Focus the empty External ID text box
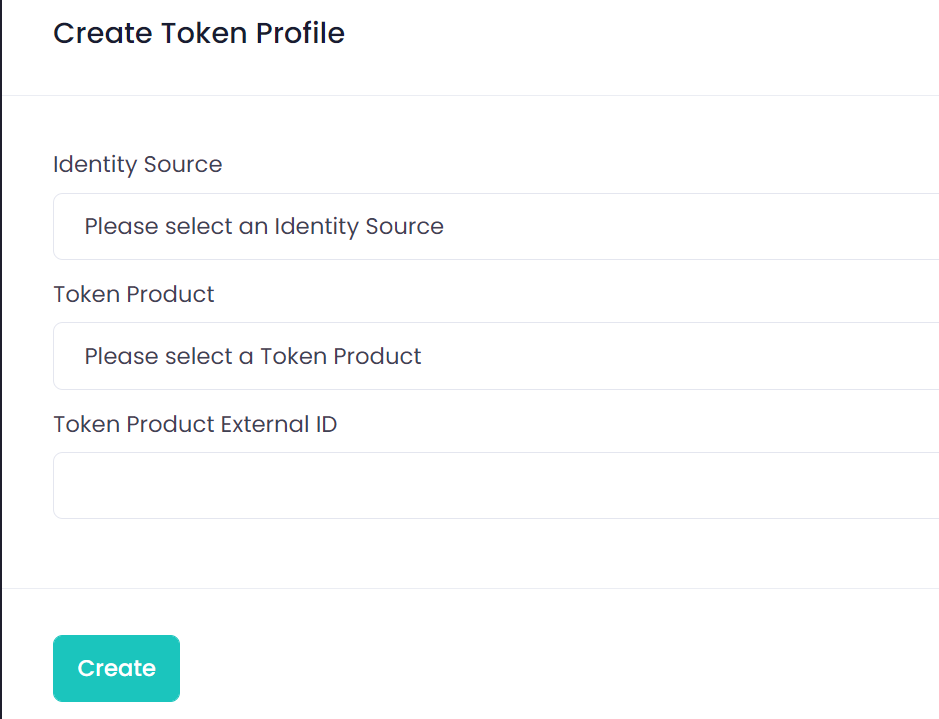 pos(495,485)
